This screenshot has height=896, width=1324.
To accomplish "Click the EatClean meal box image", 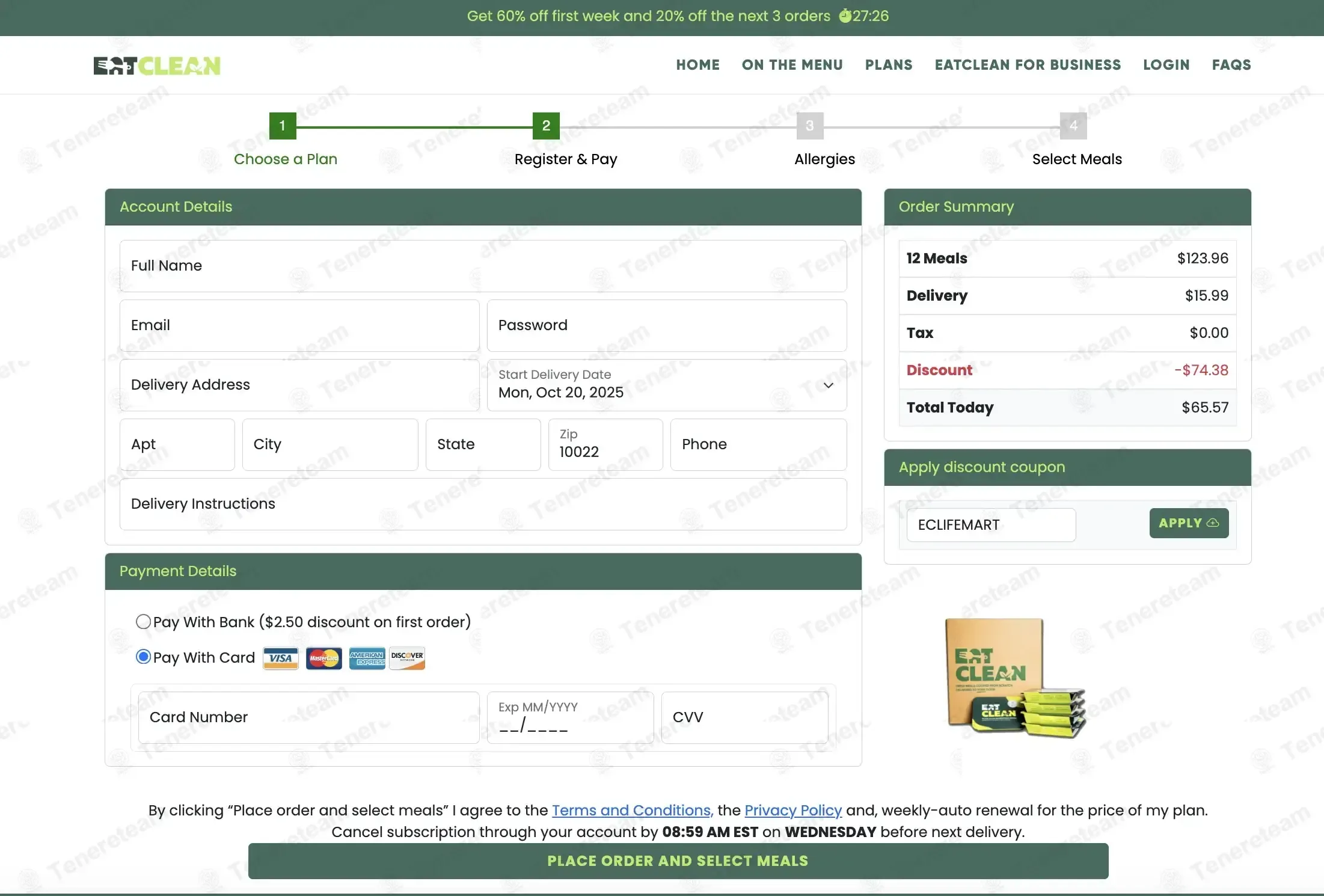I will point(1016,678).
